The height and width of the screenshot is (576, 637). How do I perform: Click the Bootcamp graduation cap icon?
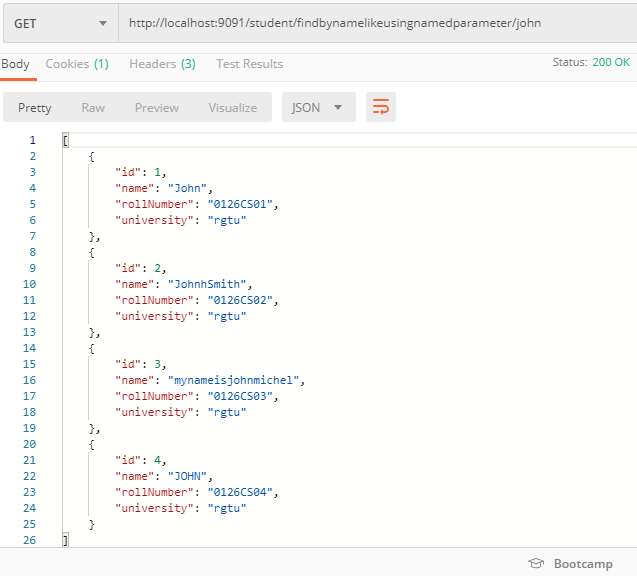(x=536, y=564)
